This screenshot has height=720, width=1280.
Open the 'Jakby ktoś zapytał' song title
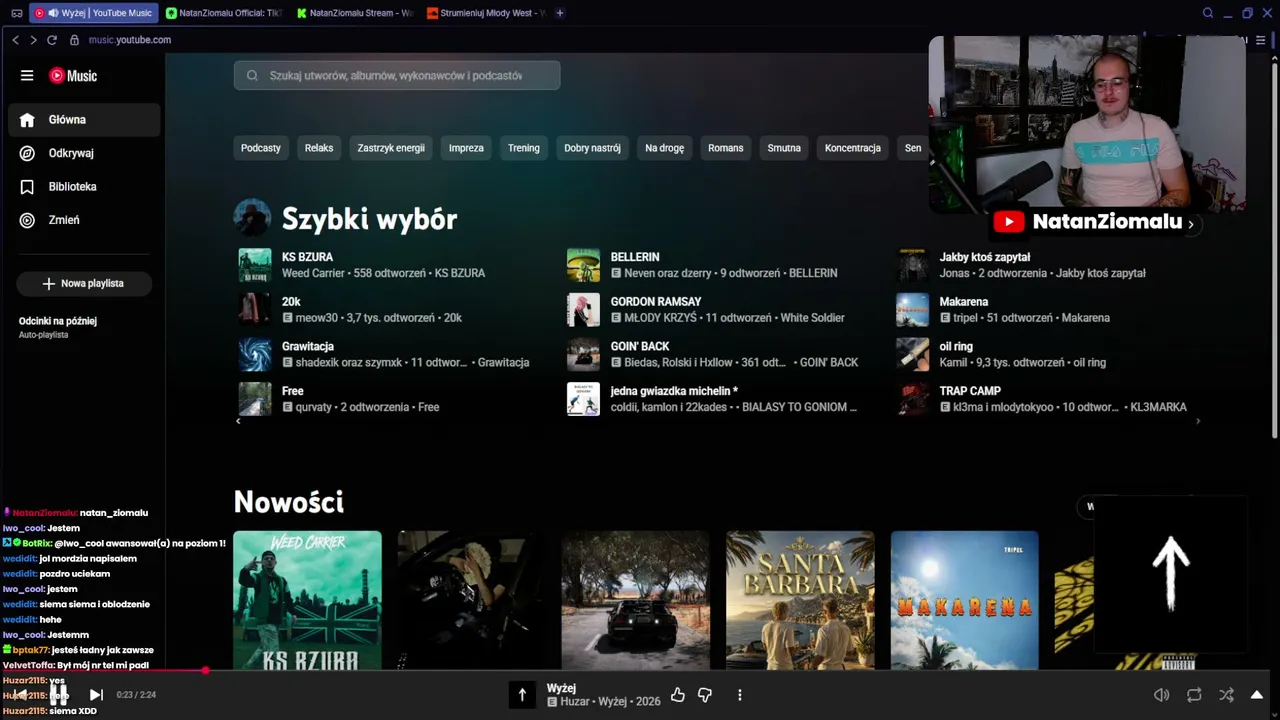(985, 257)
